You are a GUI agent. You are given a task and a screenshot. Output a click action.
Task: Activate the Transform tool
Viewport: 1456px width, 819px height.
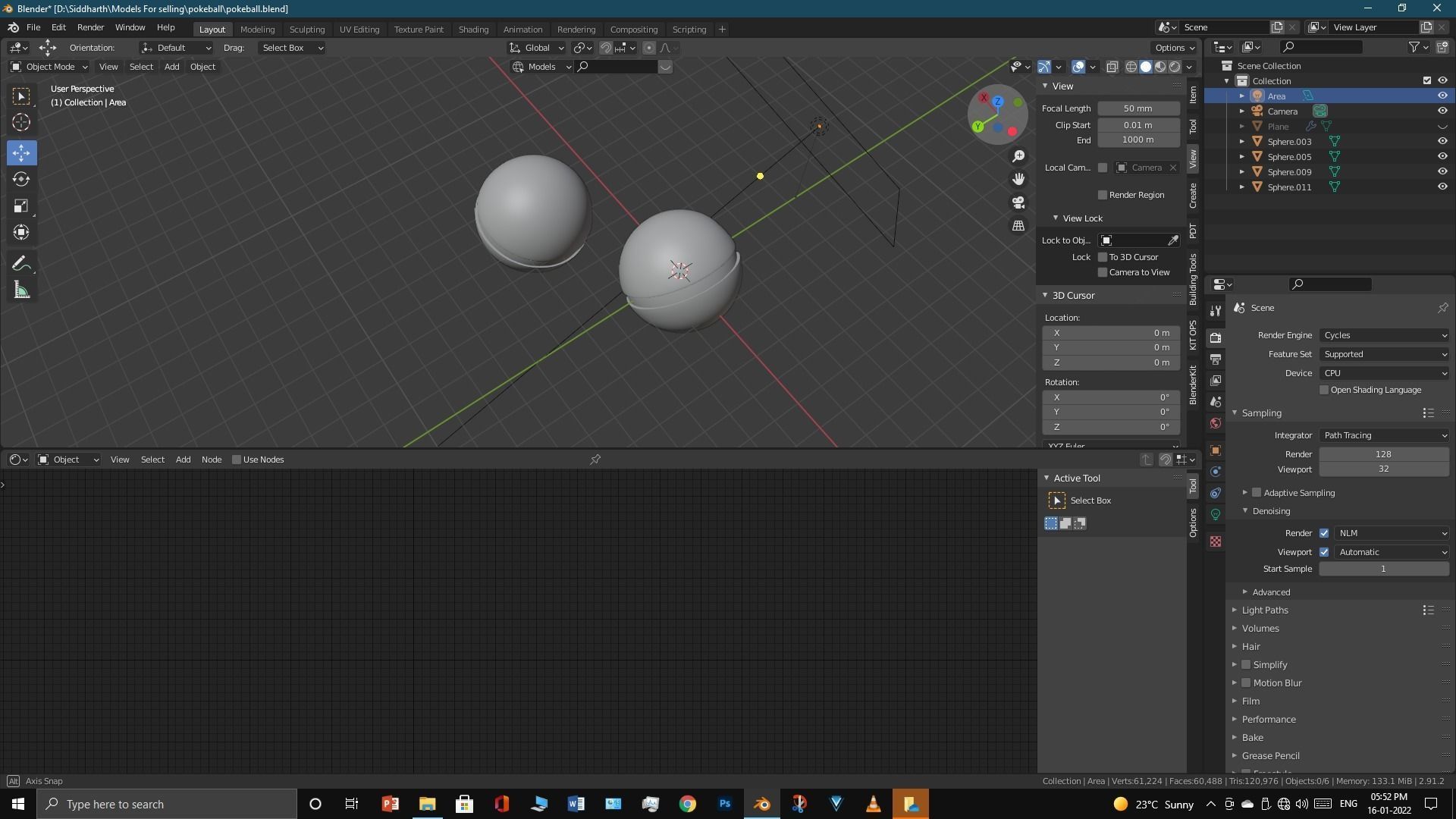[21, 232]
